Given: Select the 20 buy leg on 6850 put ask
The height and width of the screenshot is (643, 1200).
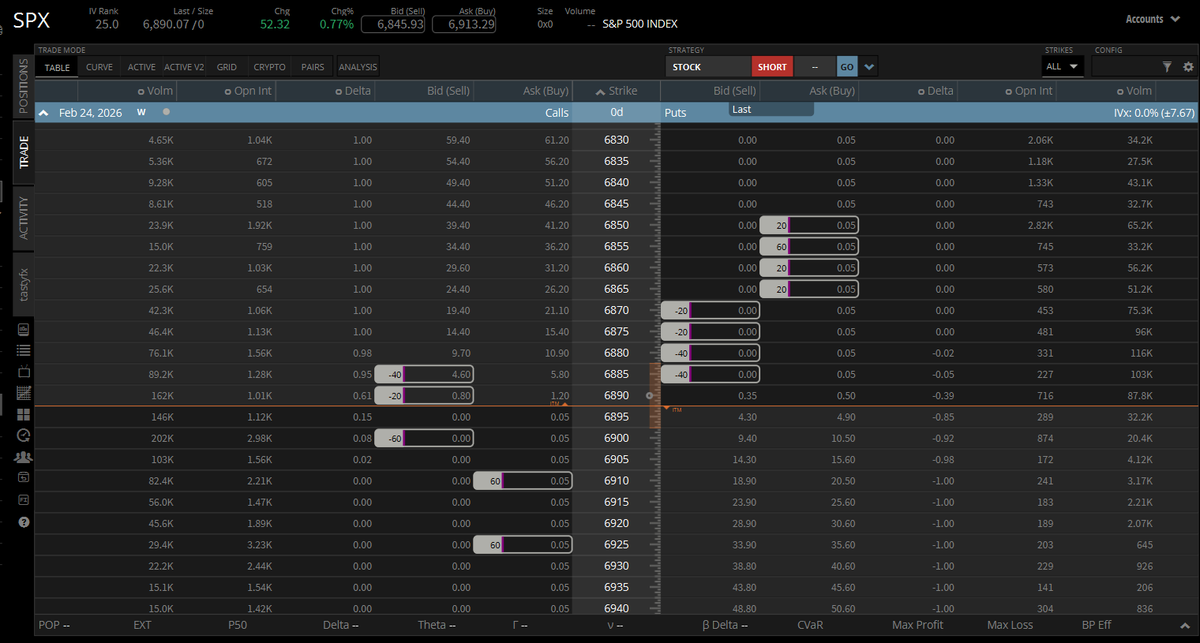Looking at the screenshot, I should 809,225.
